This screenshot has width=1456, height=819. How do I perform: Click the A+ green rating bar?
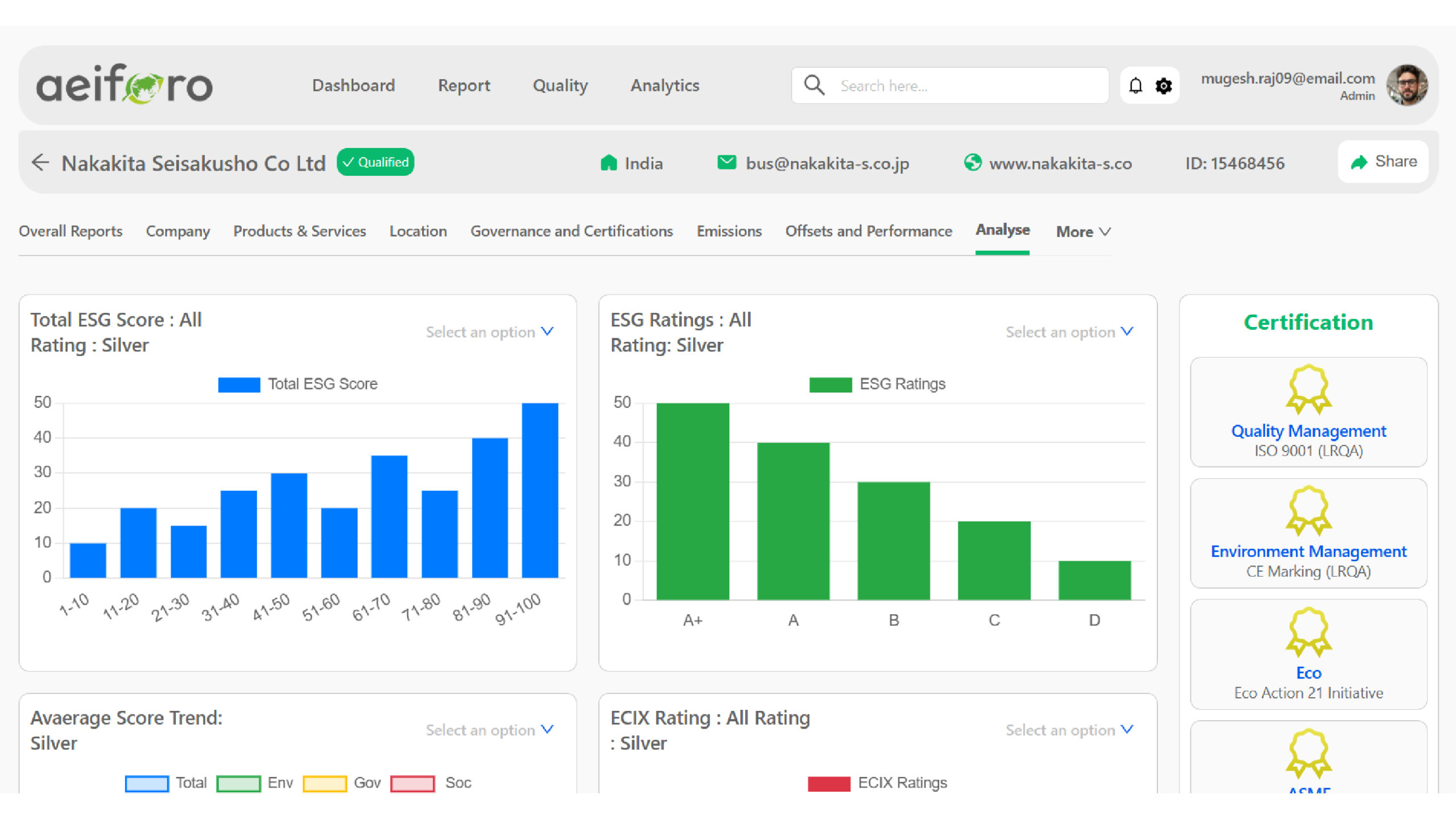[x=693, y=501]
